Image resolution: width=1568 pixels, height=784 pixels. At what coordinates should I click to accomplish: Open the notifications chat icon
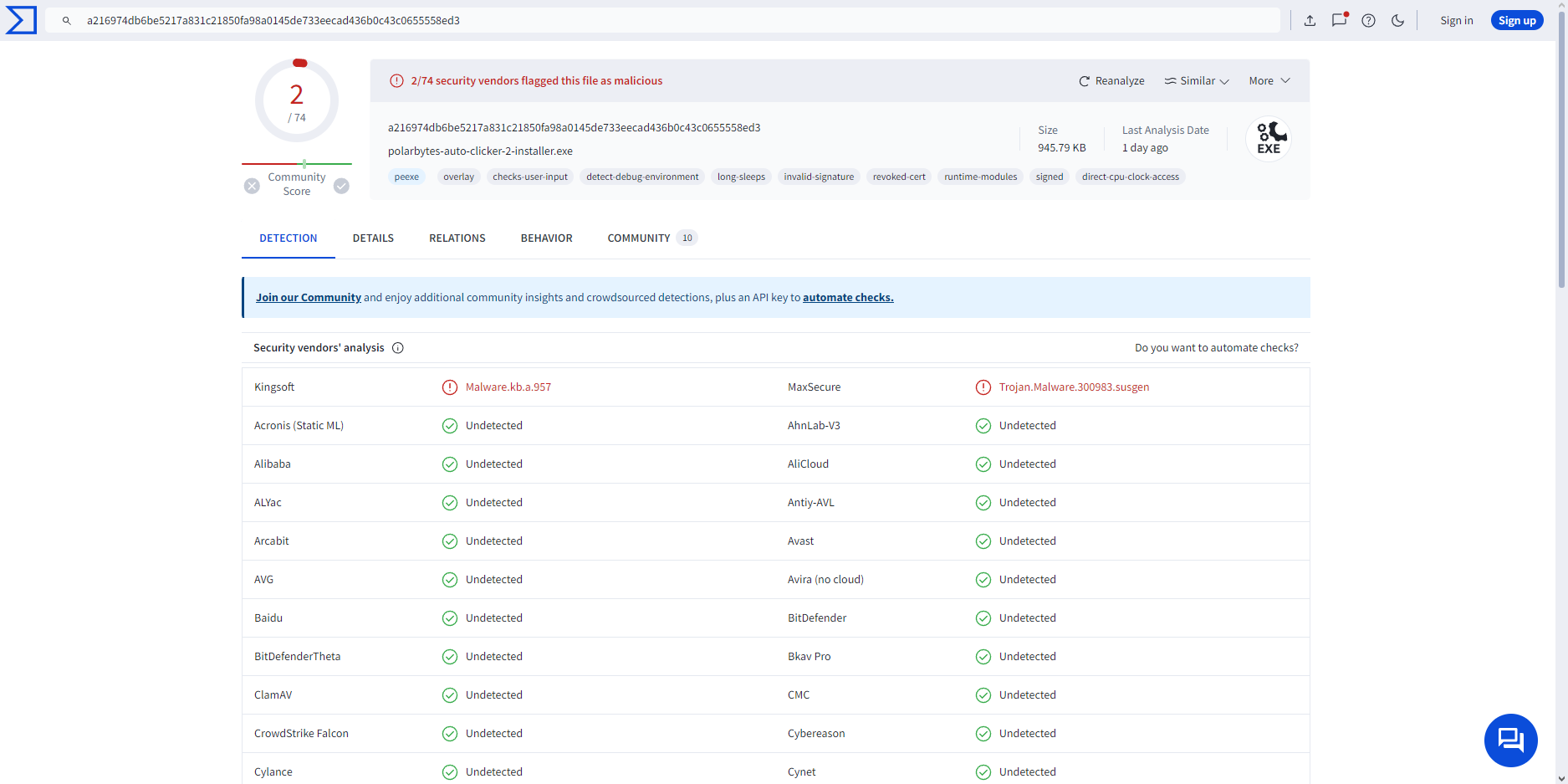[x=1339, y=20]
